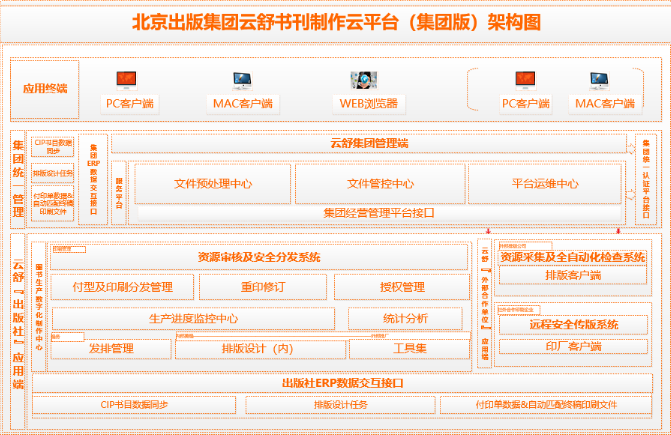Select the 文件预处理中心 box
671x435 pixels.
[213, 184]
